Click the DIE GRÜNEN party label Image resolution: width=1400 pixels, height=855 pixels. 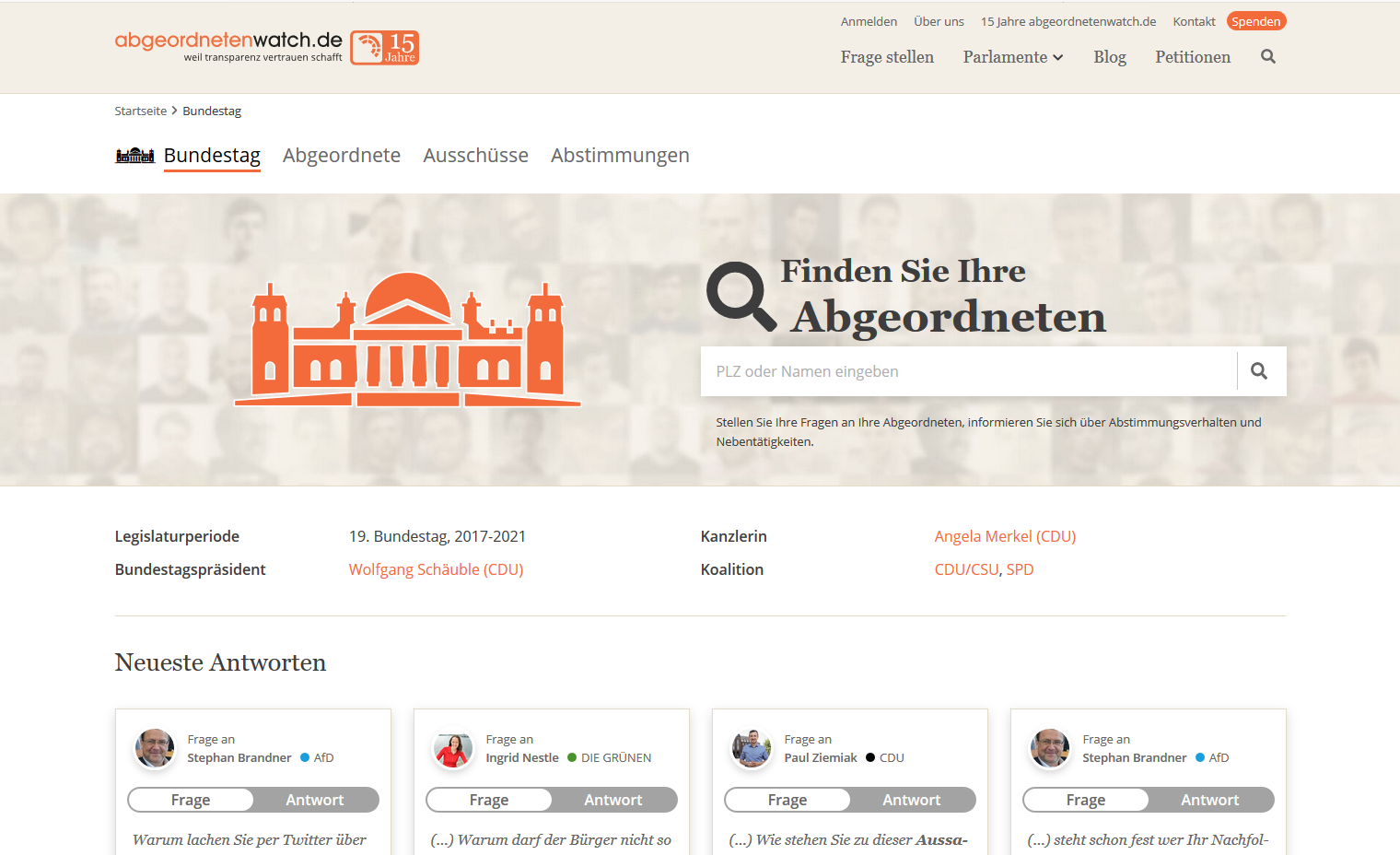(x=616, y=757)
